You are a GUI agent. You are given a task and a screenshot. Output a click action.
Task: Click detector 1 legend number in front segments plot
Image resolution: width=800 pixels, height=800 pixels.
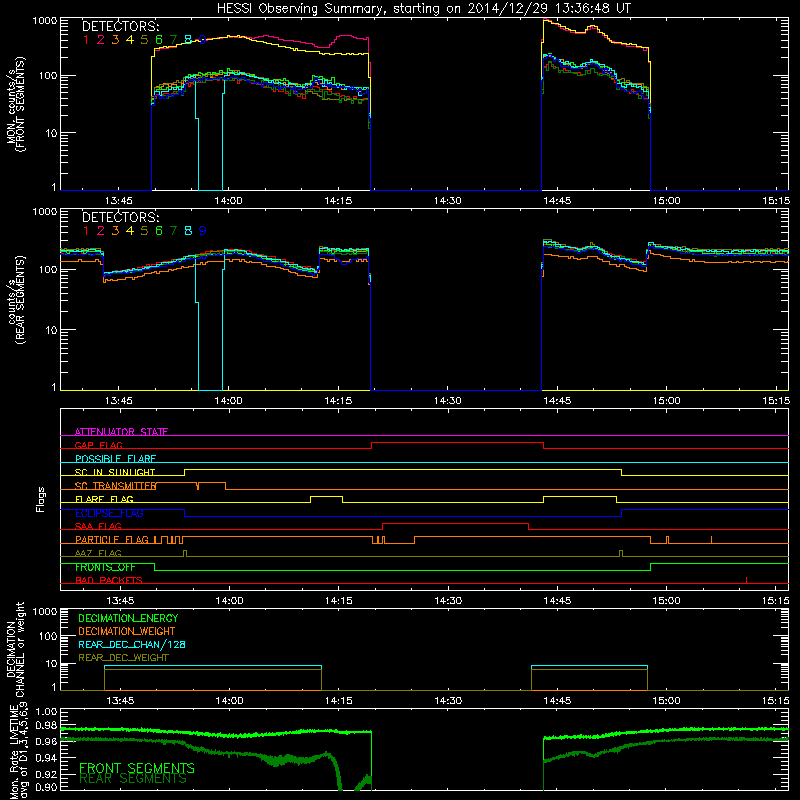click(86, 40)
